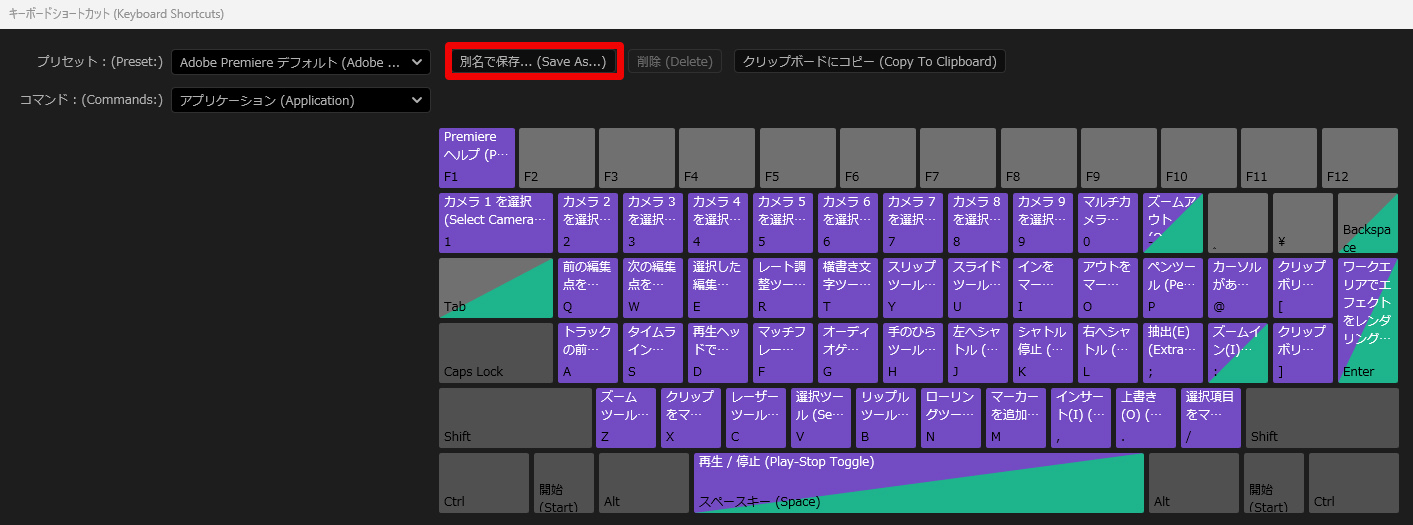Viewport: 1413px width, 525px height.
Task: Select the @ key shortcut
Action: (1238, 288)
